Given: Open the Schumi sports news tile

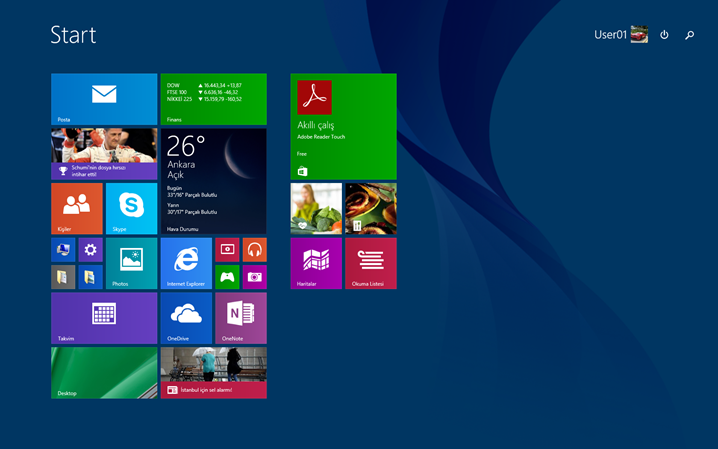Looking at the screenshot, I should point(104,154).
